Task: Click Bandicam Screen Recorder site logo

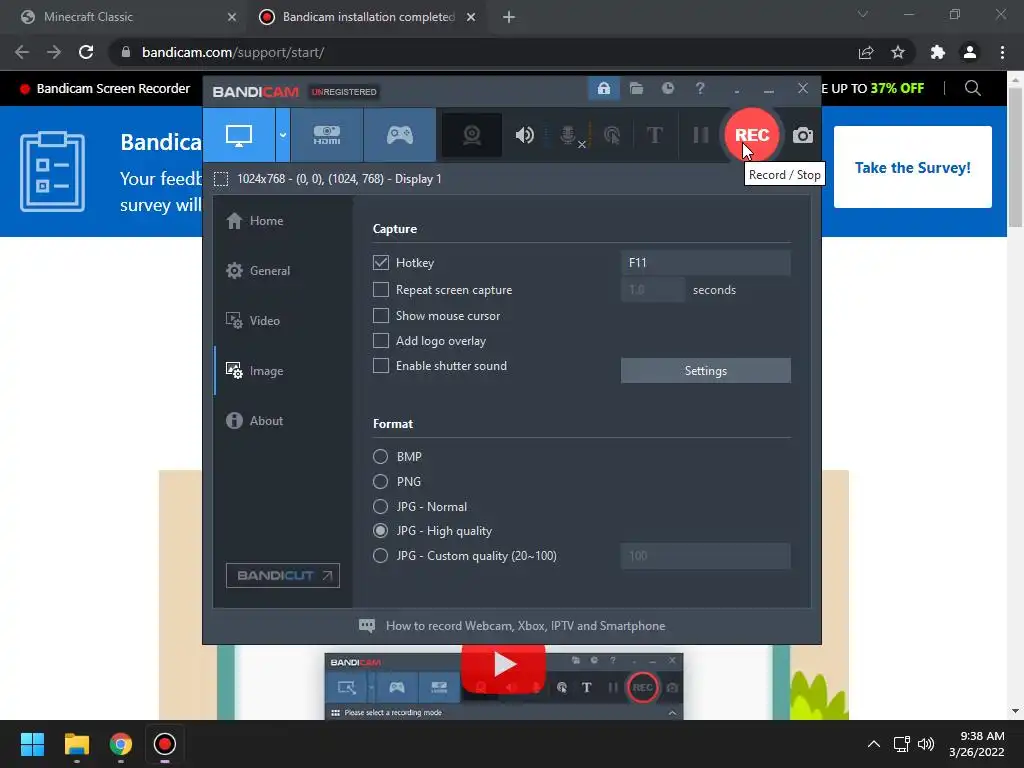Action: coord(105,88)
